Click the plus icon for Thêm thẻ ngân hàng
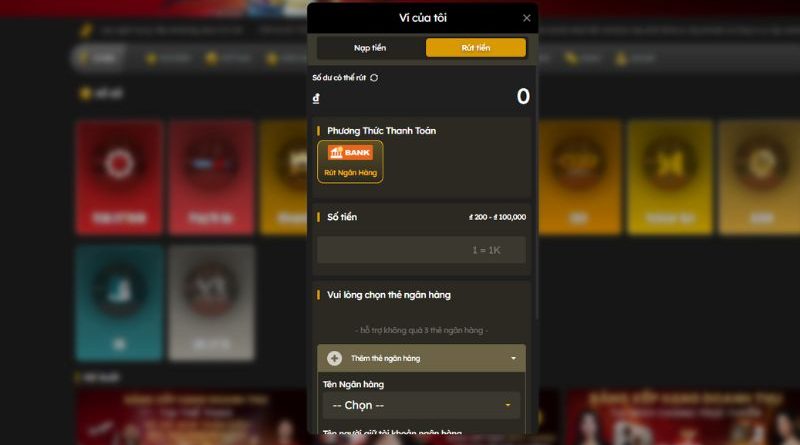 point(334,358)
